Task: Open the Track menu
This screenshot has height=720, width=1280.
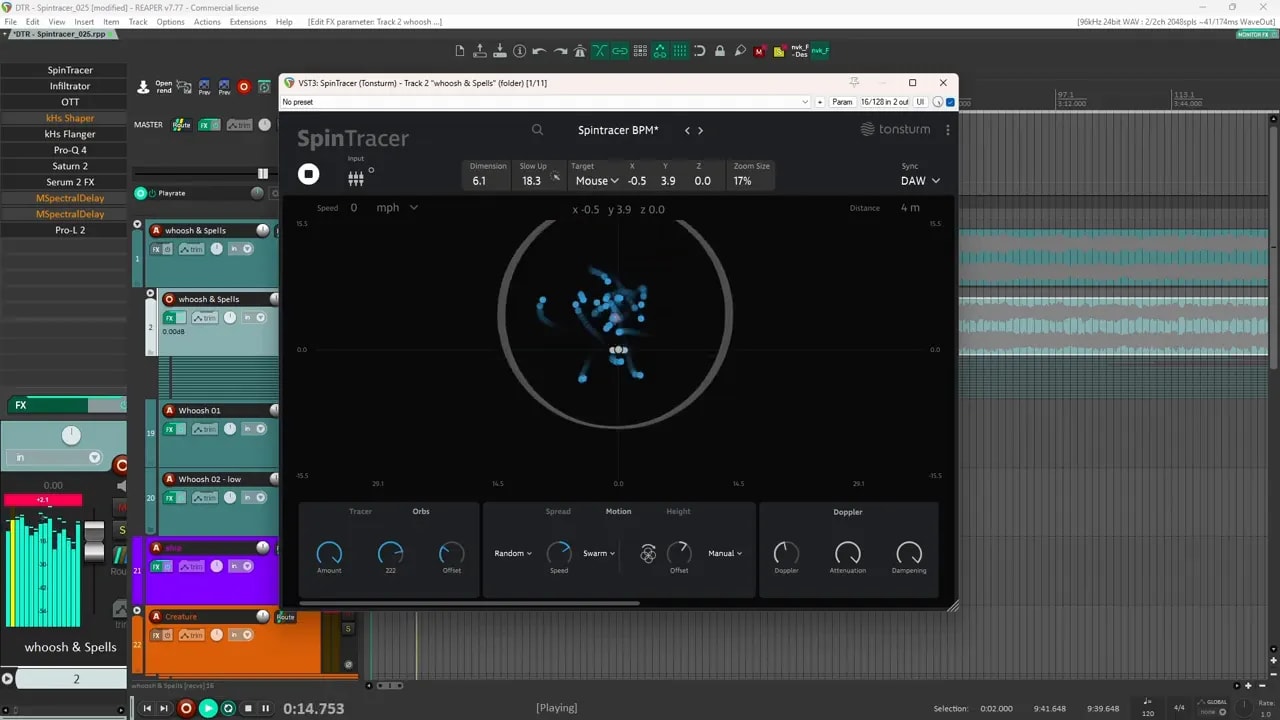Action: pyautogui.click(x=138, y=22)
